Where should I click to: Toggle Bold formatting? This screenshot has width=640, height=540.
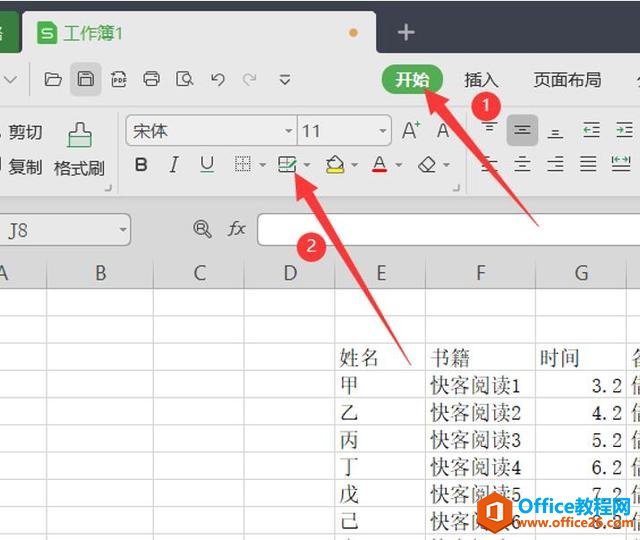tap(141, 165)
